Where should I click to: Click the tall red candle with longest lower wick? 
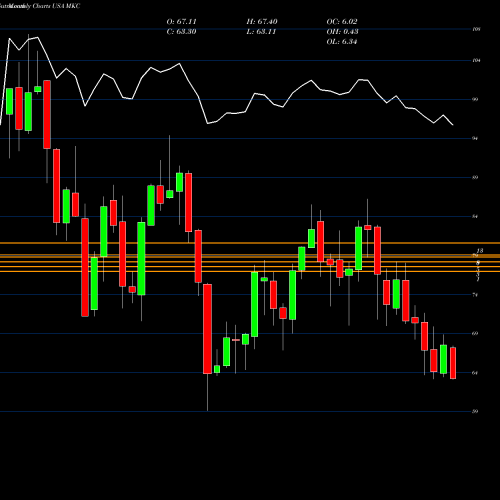(207, 329)
